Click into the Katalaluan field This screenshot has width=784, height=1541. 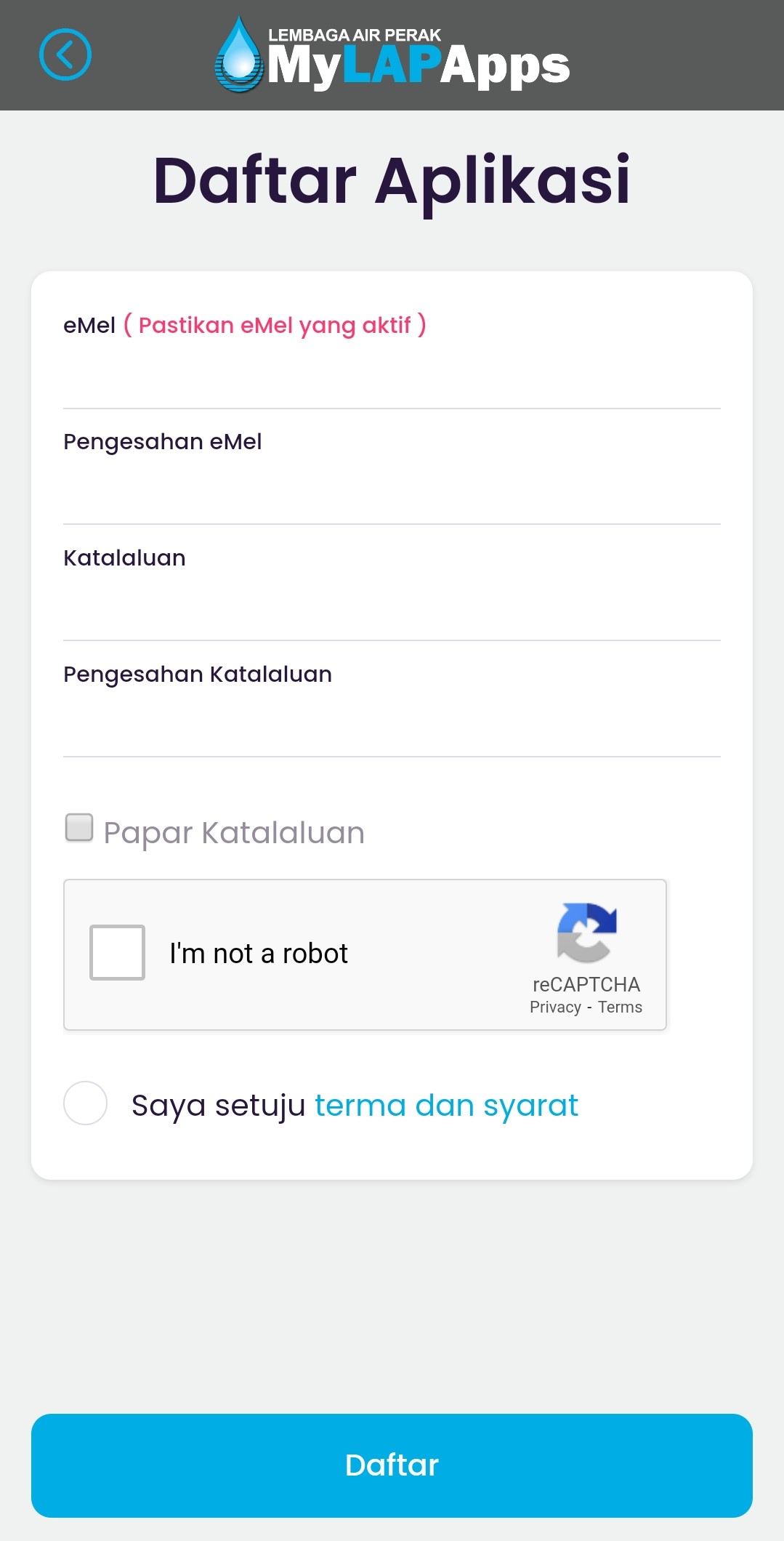(392, 608)
